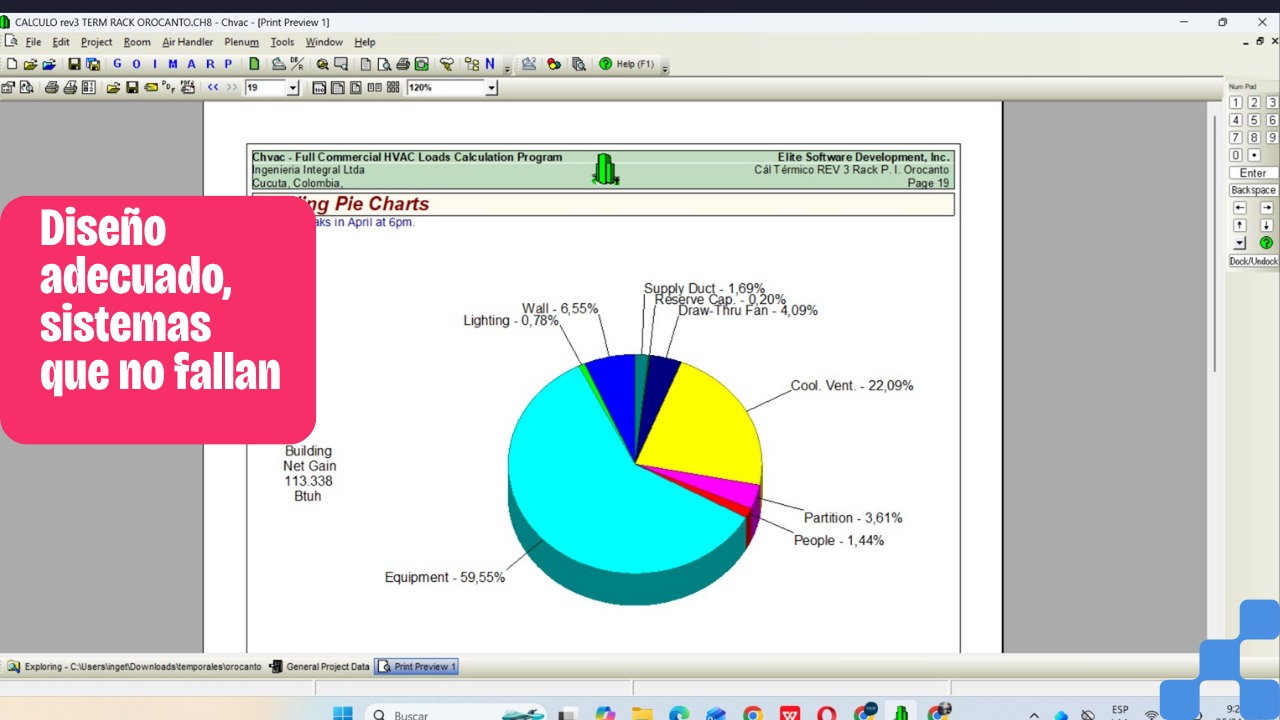Open the Plenum menu

pyautogui.click(x=241, y=42)
